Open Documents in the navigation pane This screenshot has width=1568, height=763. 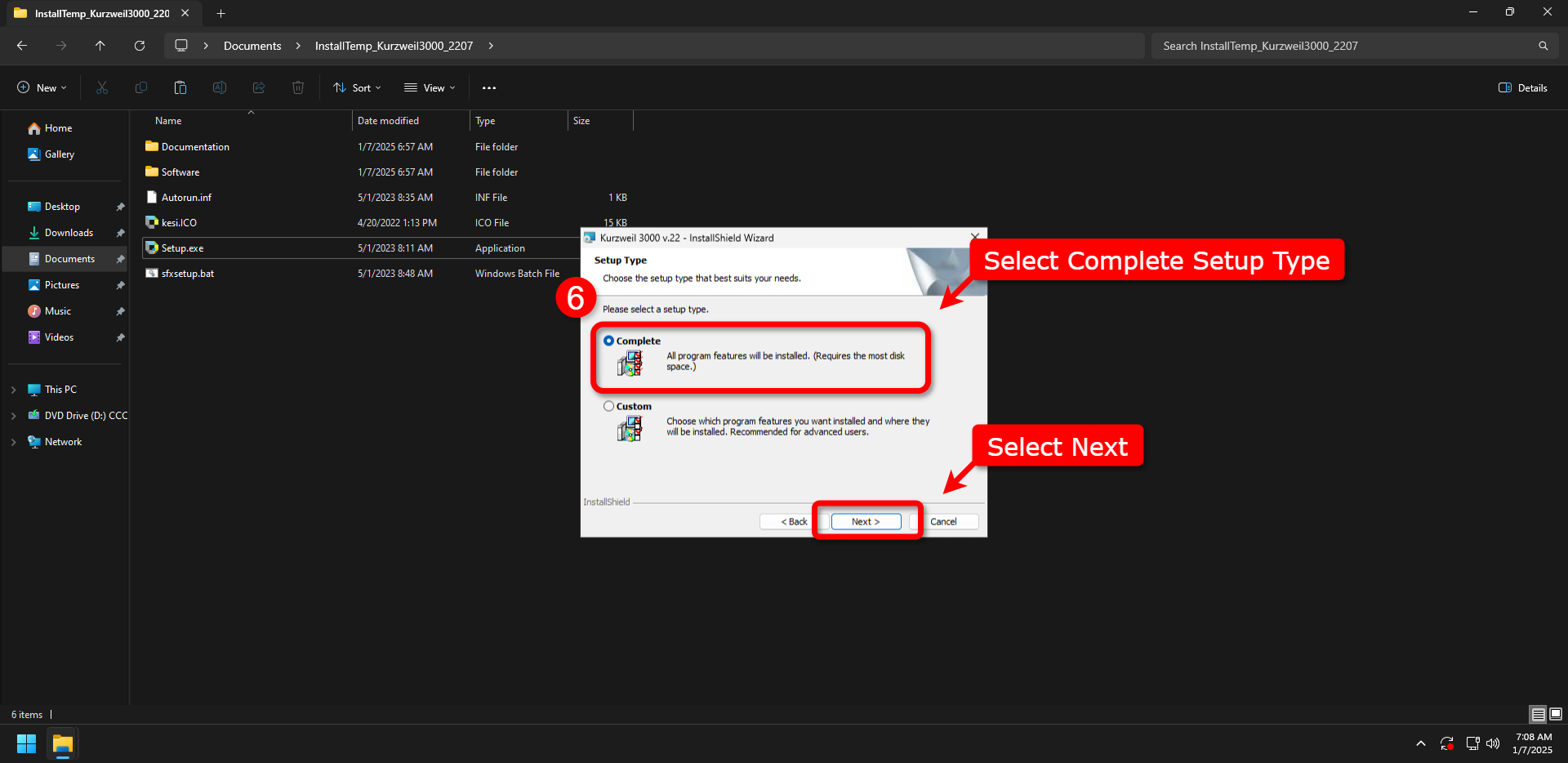69,259
